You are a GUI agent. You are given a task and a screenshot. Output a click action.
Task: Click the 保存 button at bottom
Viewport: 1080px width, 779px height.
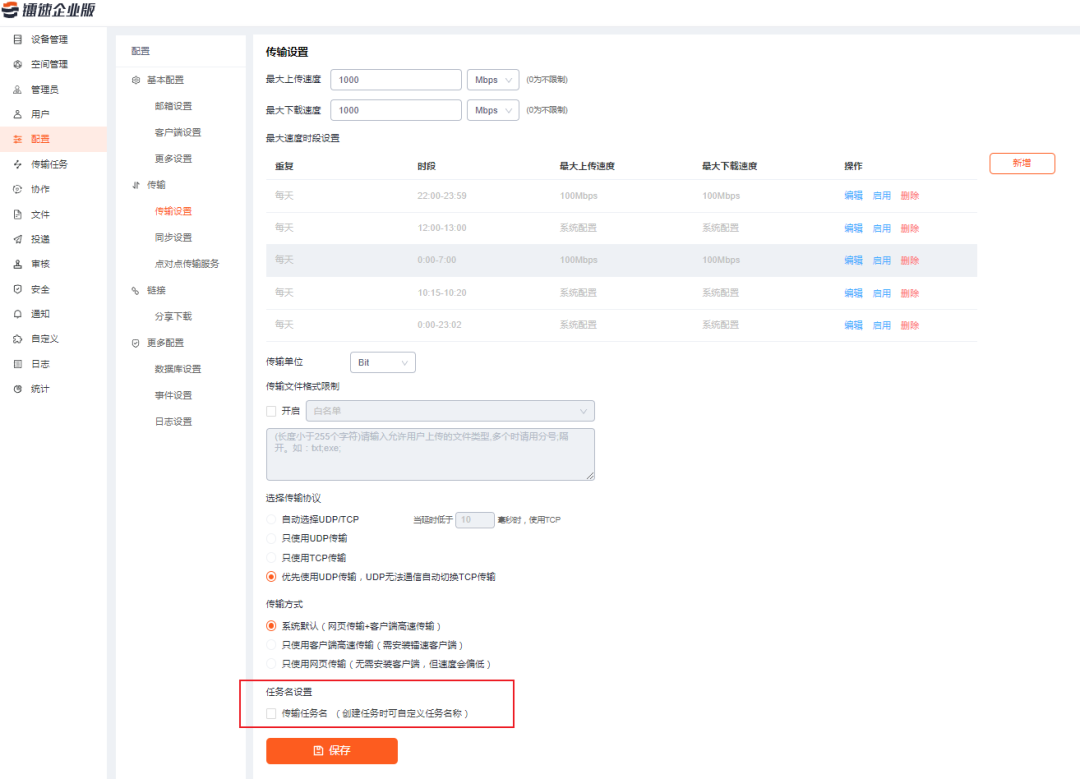(x=331, y=751)
